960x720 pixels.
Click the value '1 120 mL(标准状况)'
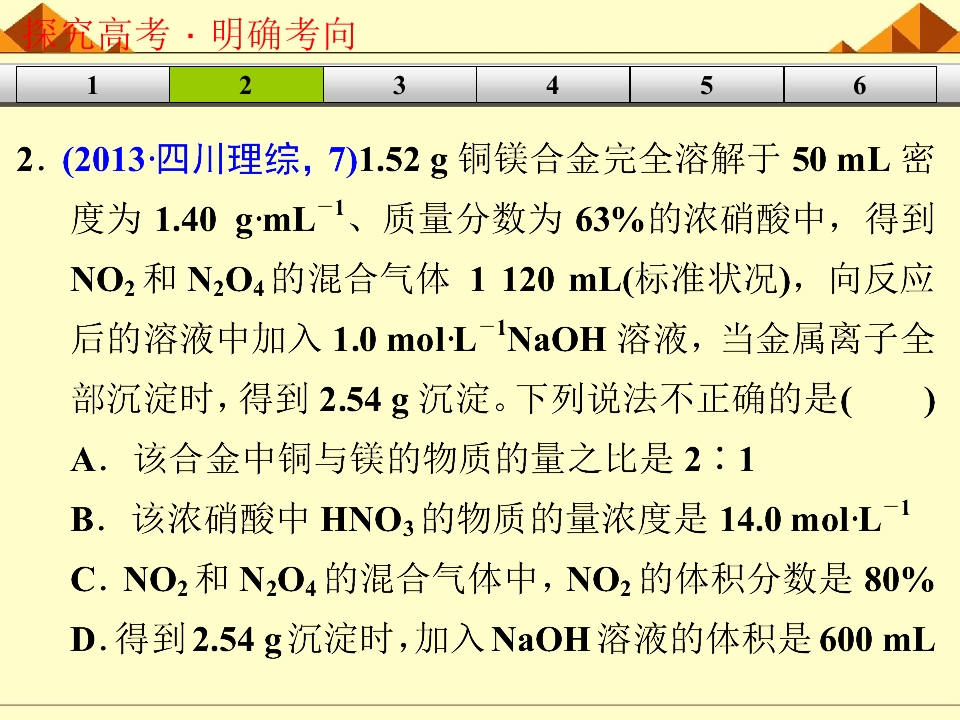[631, 280]
